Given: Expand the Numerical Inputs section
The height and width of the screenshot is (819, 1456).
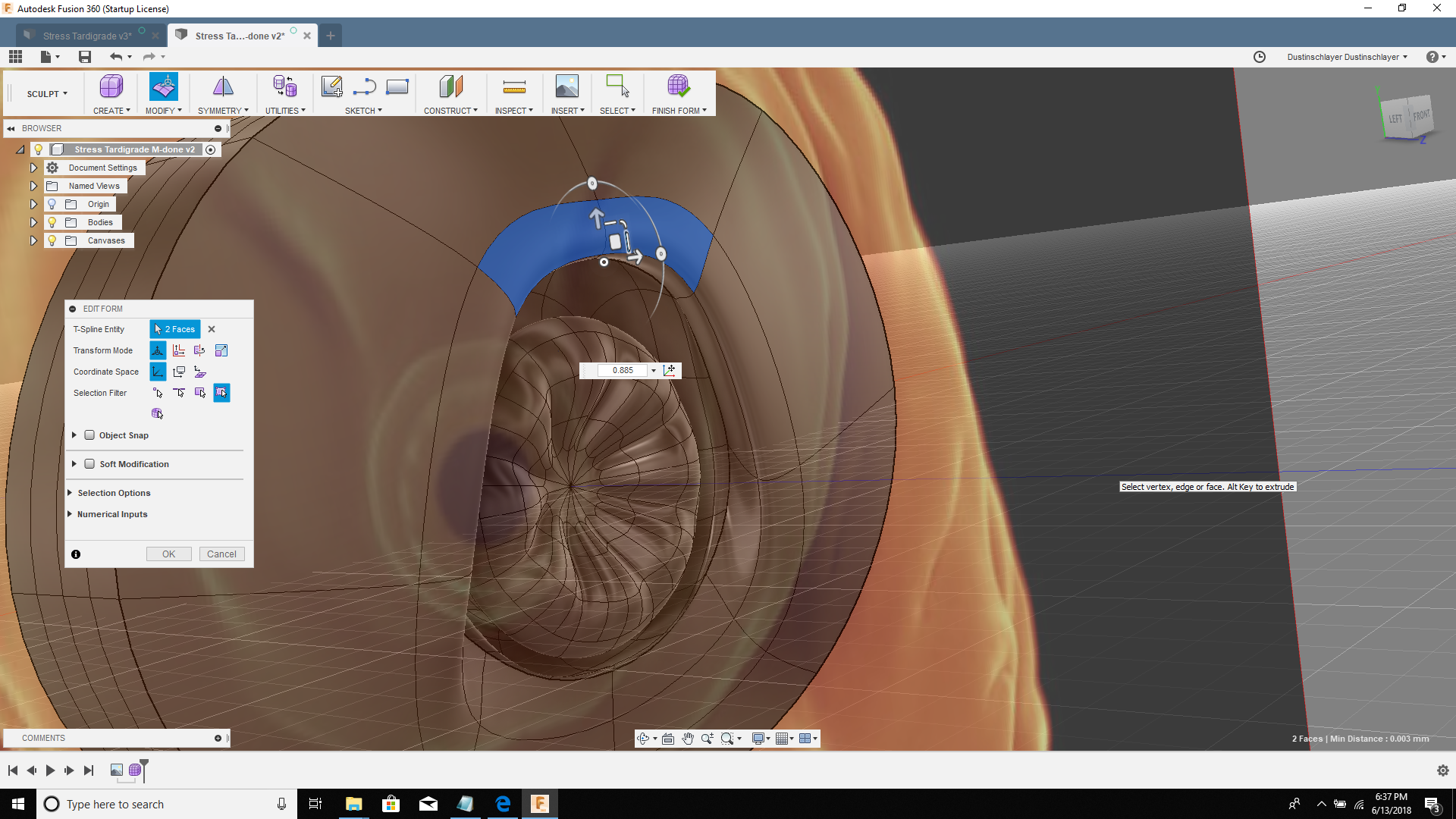Looking at the screenshot, I should click(x=70, y=514).
